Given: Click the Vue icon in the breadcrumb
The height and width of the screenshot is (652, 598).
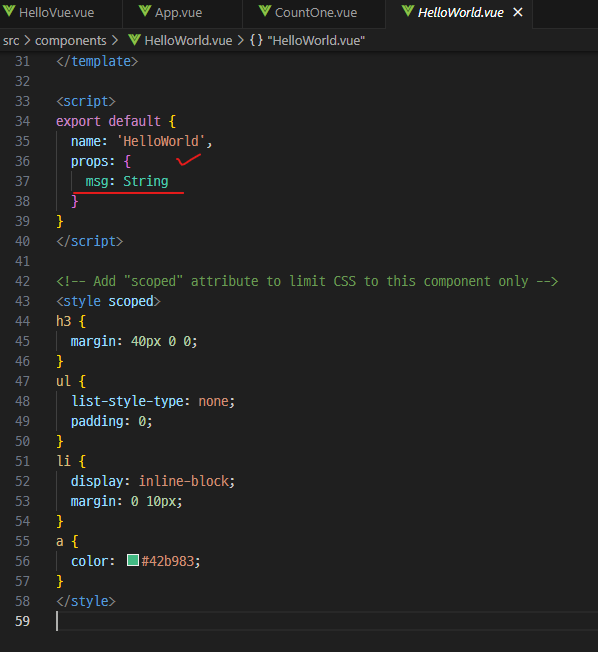Looking at the screenshot, I should (134, 40).
